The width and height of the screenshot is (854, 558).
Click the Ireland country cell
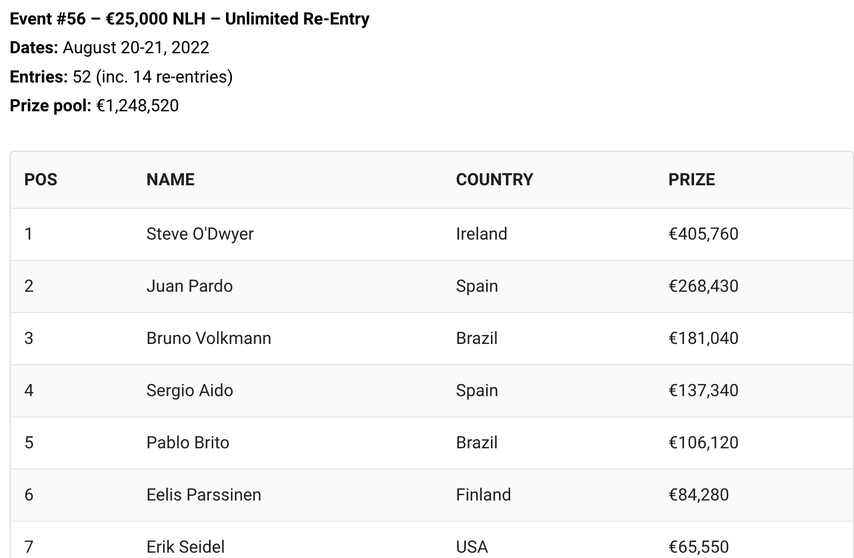pyautogui.click(x=481, y=234)
